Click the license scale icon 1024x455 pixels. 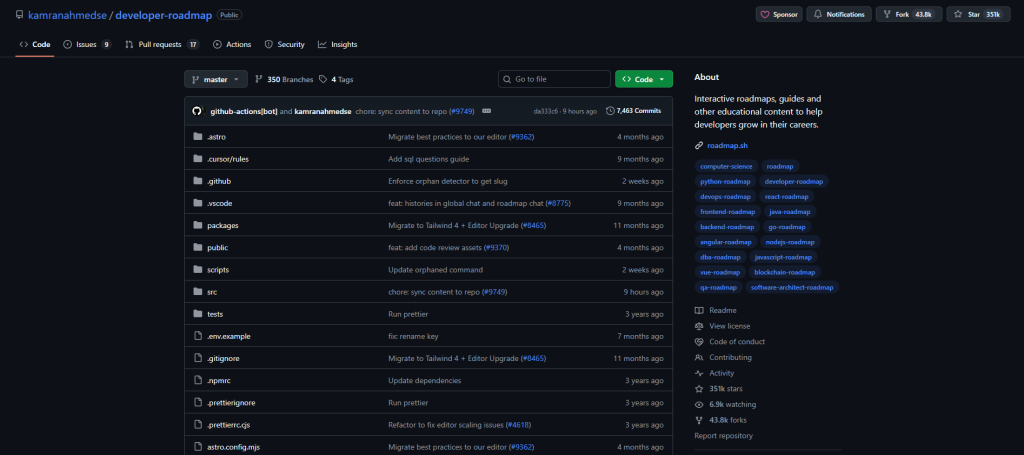coord(699,326)
